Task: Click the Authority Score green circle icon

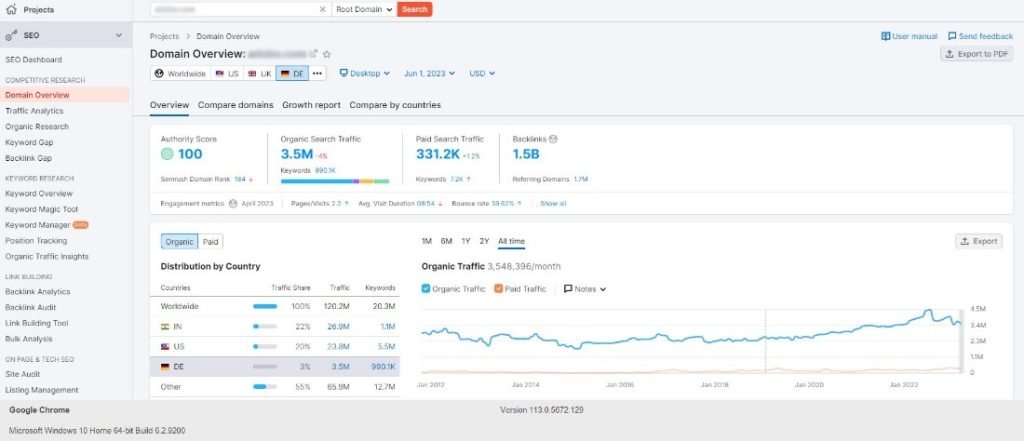Action: pyautogui.click(x=167, y=155)
